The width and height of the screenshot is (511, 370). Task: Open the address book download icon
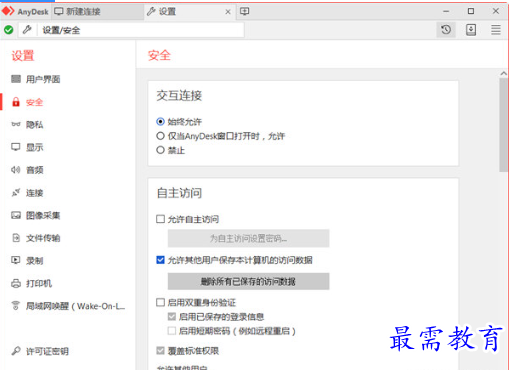tap(471, 30)
